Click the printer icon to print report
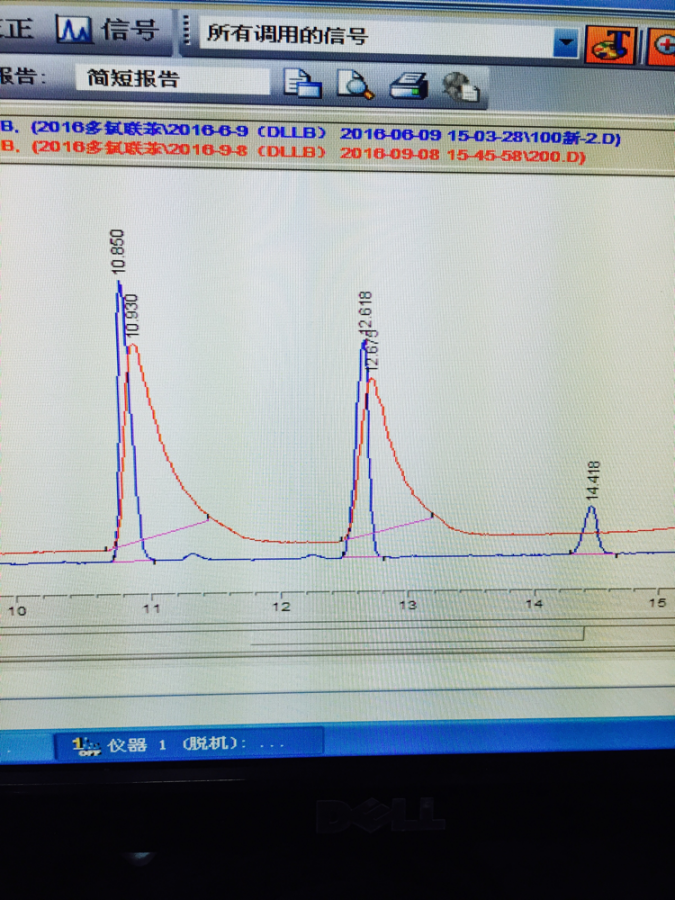 [x=408, y=86]
